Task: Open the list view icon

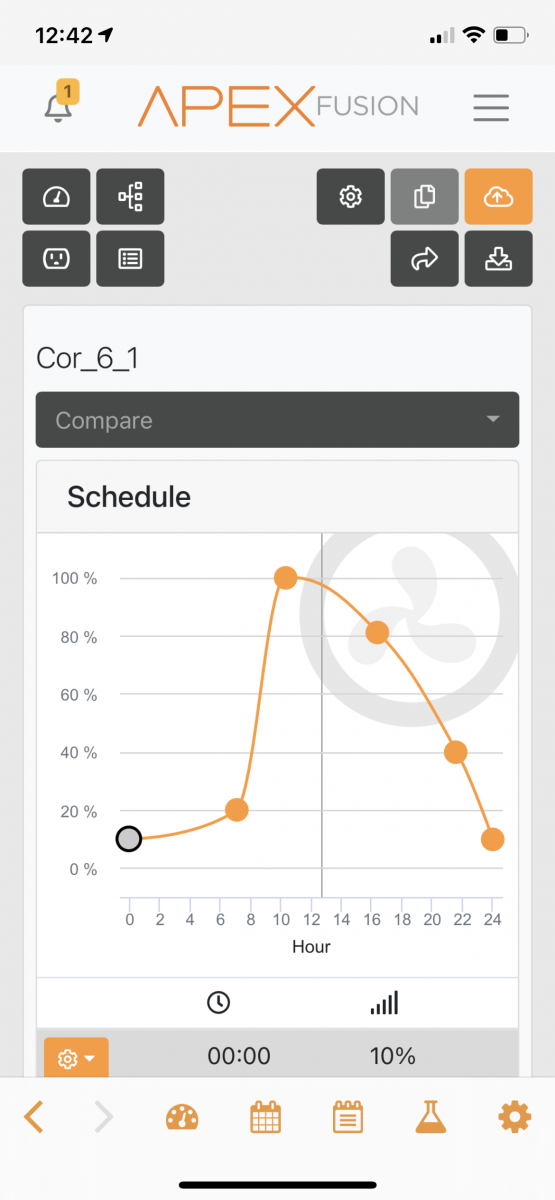Action: click(130, 258)
